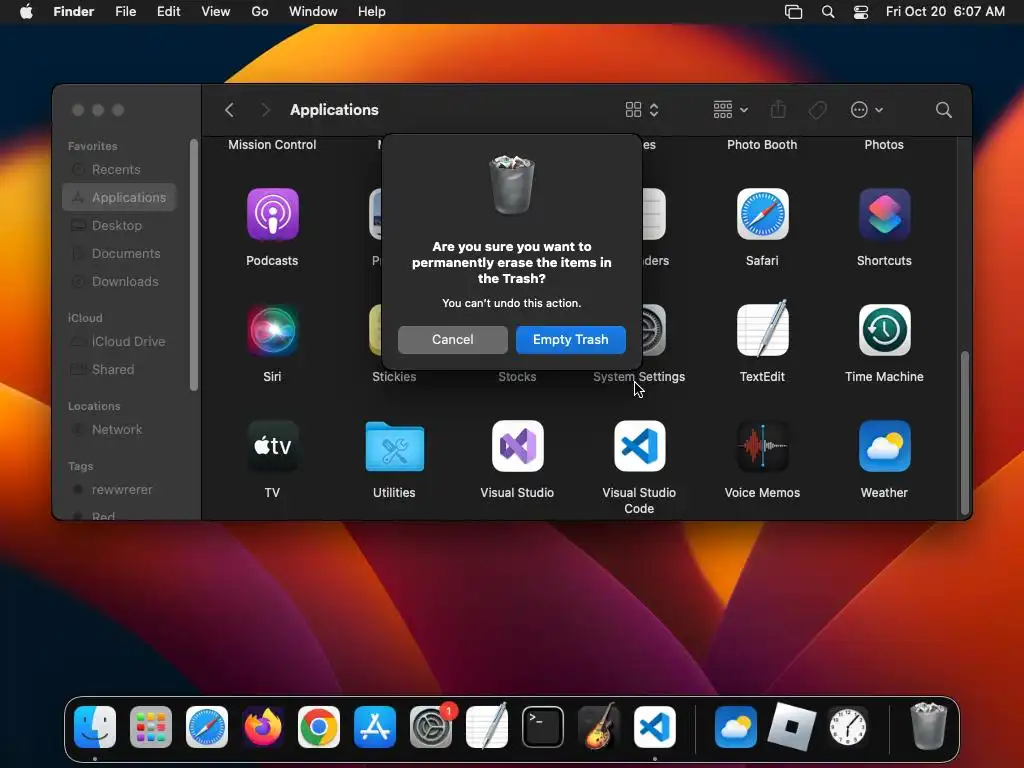This screenshot has width=1024, height=768.
Task: Cancel the empty trash dialog
Action: click(x=452, y=340)
